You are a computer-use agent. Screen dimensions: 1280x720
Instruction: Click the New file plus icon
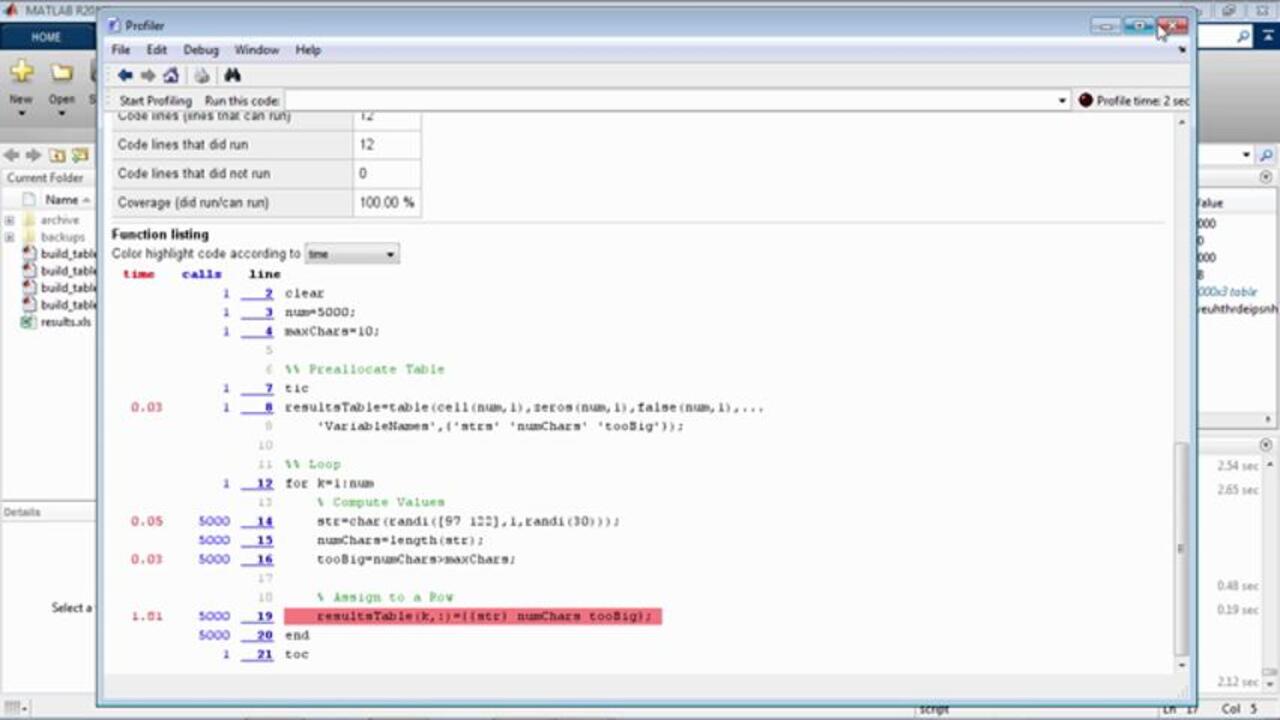21,73
